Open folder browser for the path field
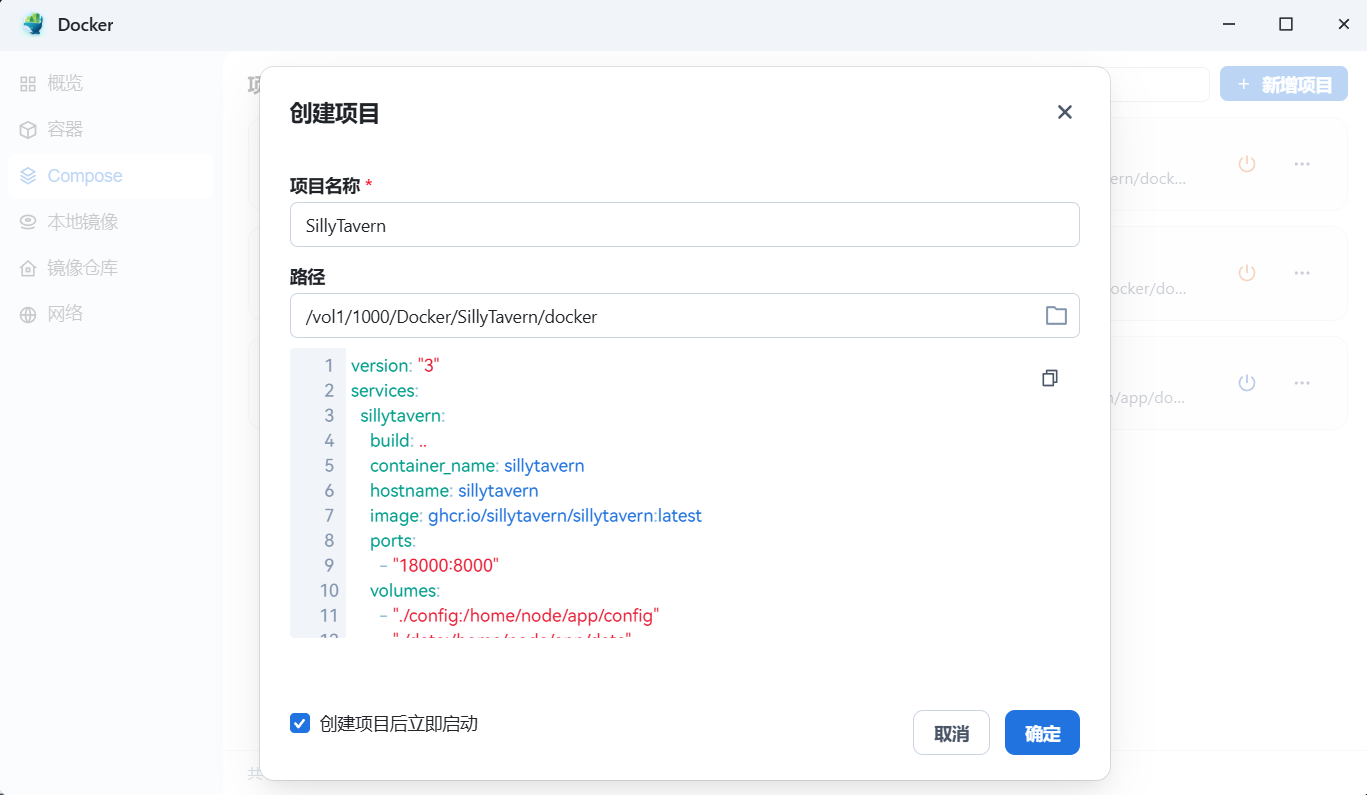The width and height of the screenshot is (1367, 795). point(1056,316)
